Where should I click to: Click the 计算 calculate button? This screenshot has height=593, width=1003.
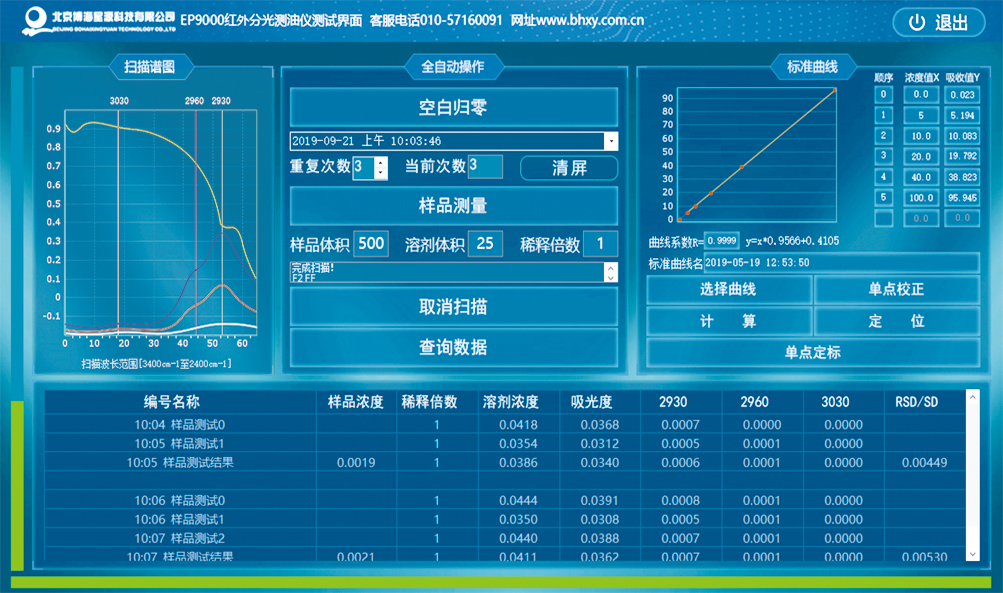(728, 321)
